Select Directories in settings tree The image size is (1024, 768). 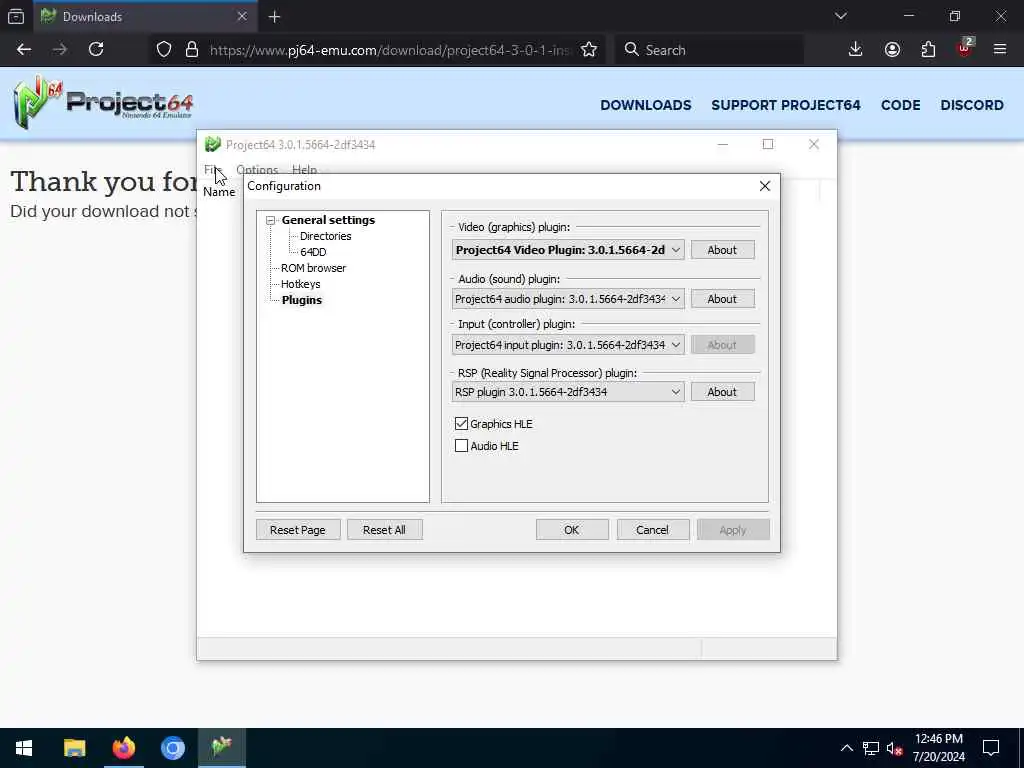[x=325, y=236]
